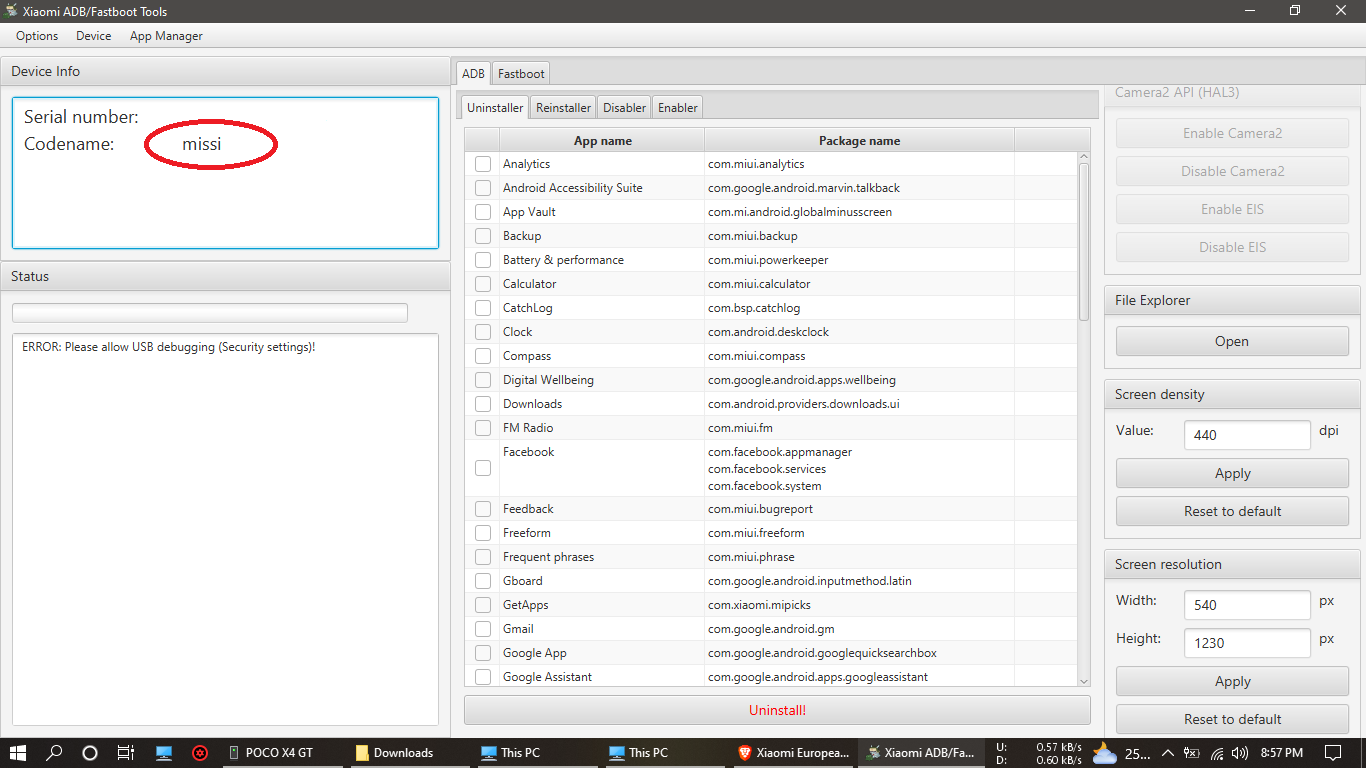
Task: Open the notification center icon
Action: (1333, 753)
